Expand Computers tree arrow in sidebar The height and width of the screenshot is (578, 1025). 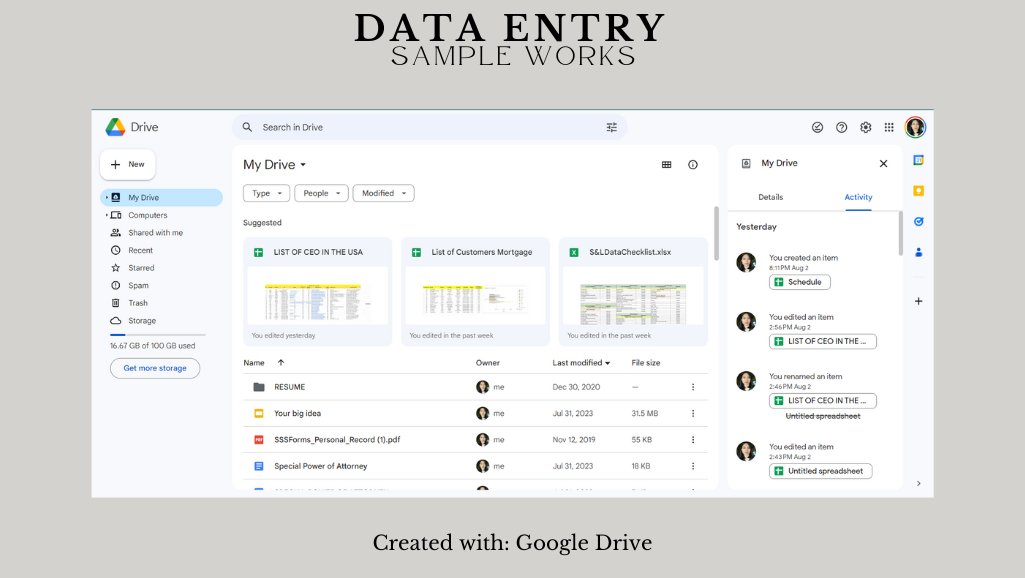click(107, 215)
